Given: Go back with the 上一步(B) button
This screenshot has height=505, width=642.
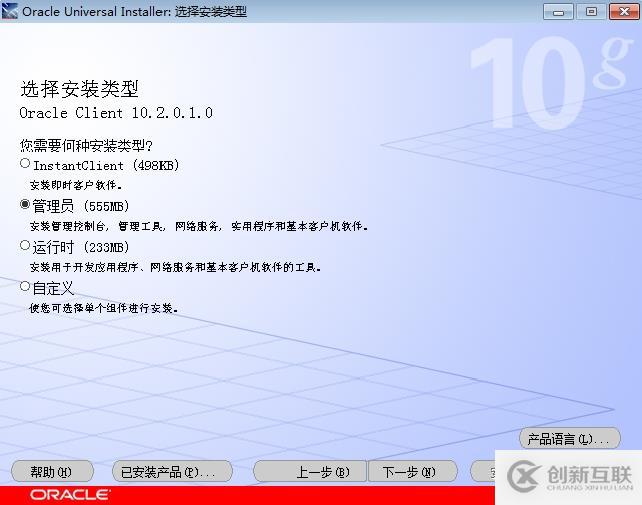Looking at the screenshot, I should point(310,472).
